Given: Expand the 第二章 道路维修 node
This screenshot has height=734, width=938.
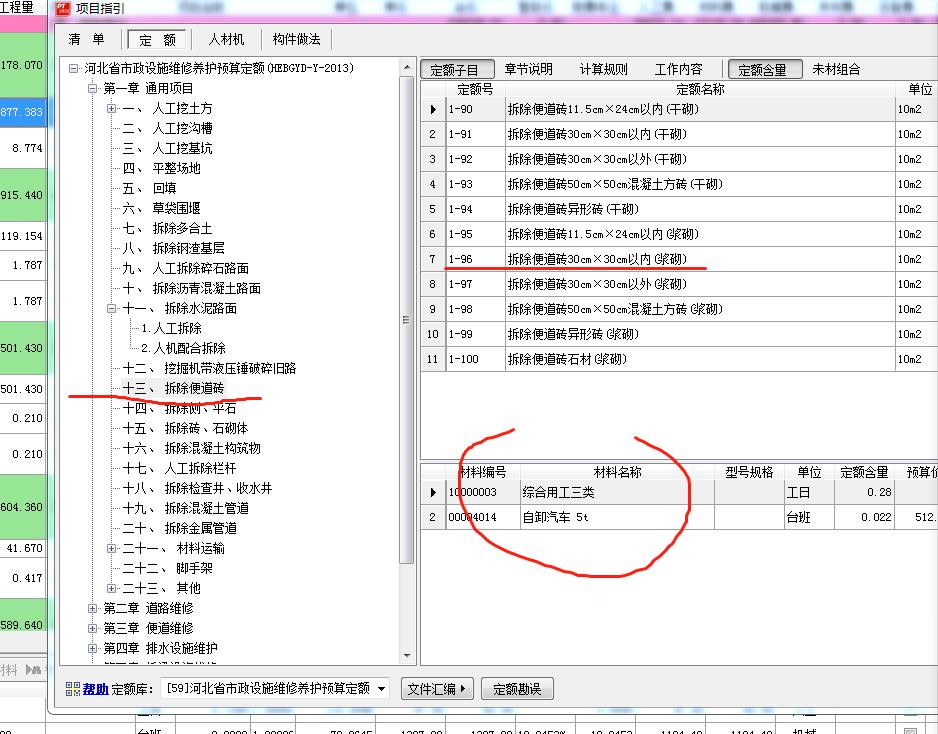Looking at the screenshot, I should coord(93,608).
